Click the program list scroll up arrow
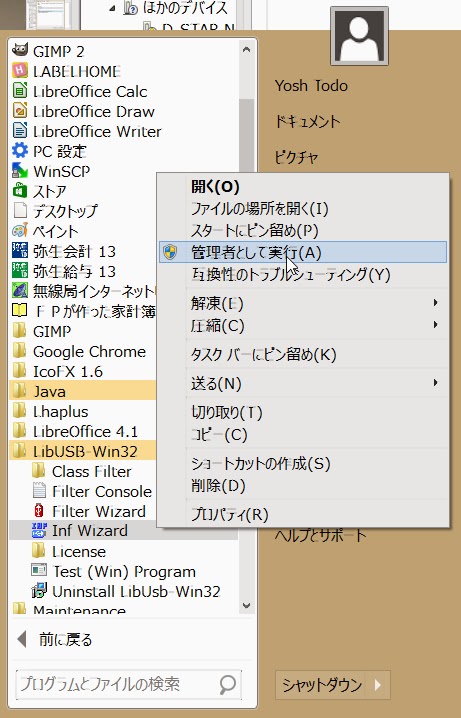 point(246,49)
